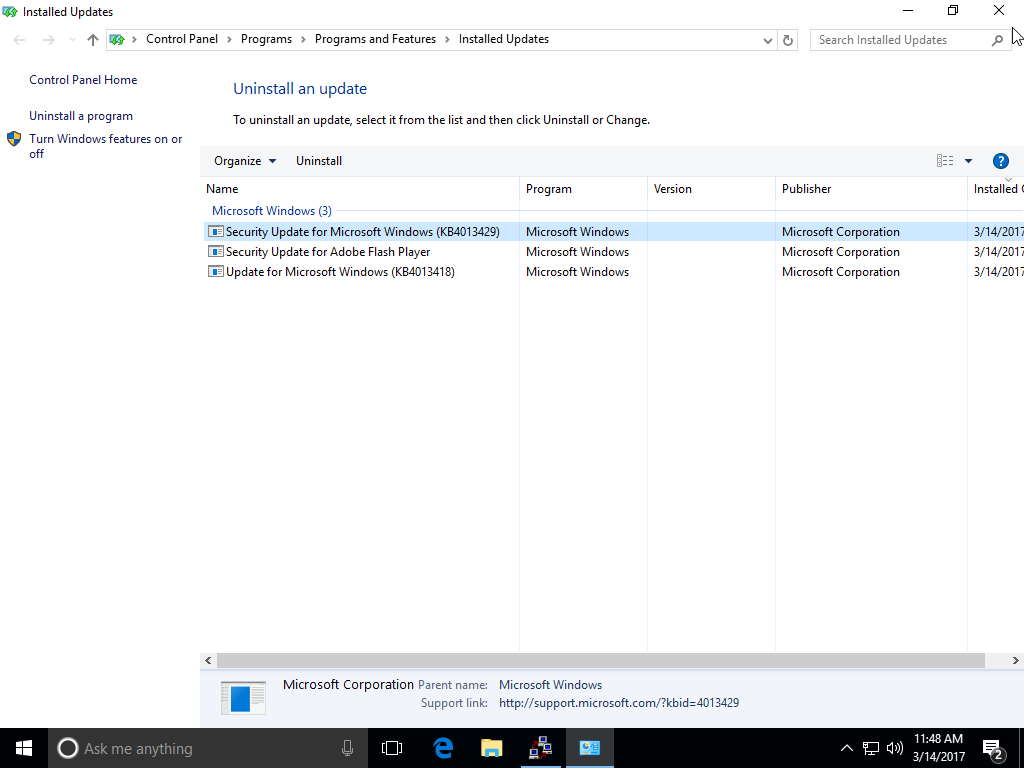Image resolution: width=1024 pixels, height=768 pixels.
Task: Refresh the Installed Updates list
Action: [x=788, y=40]
